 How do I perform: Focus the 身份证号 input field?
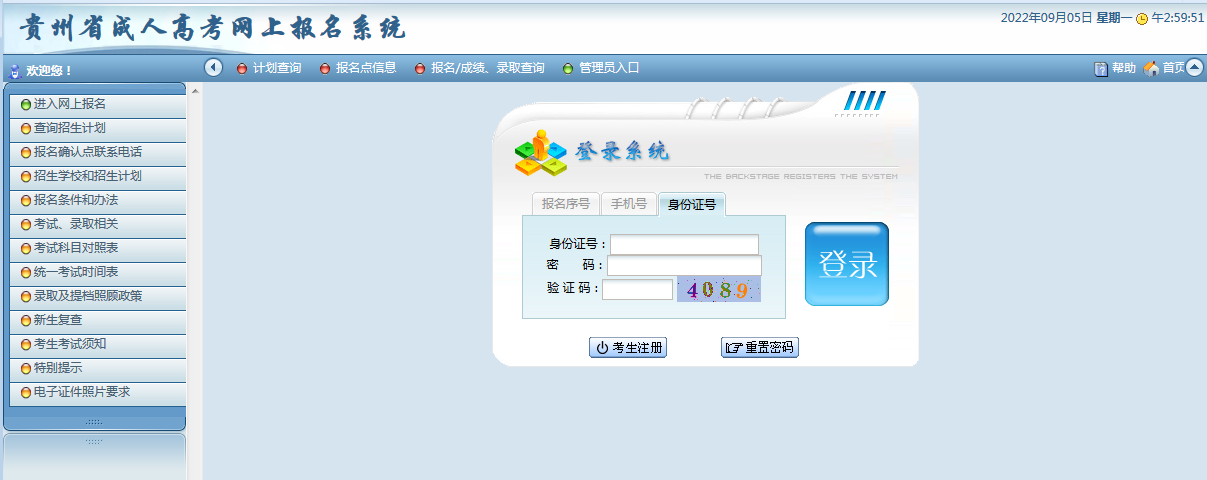coord(684,244)
